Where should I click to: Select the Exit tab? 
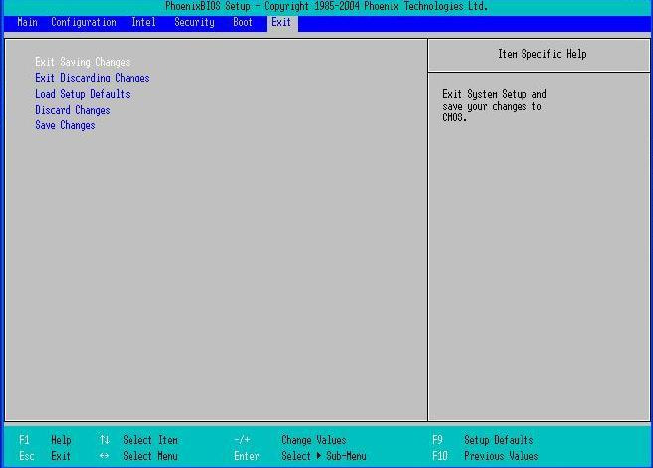pyautogui.click(x=281, y=22)
